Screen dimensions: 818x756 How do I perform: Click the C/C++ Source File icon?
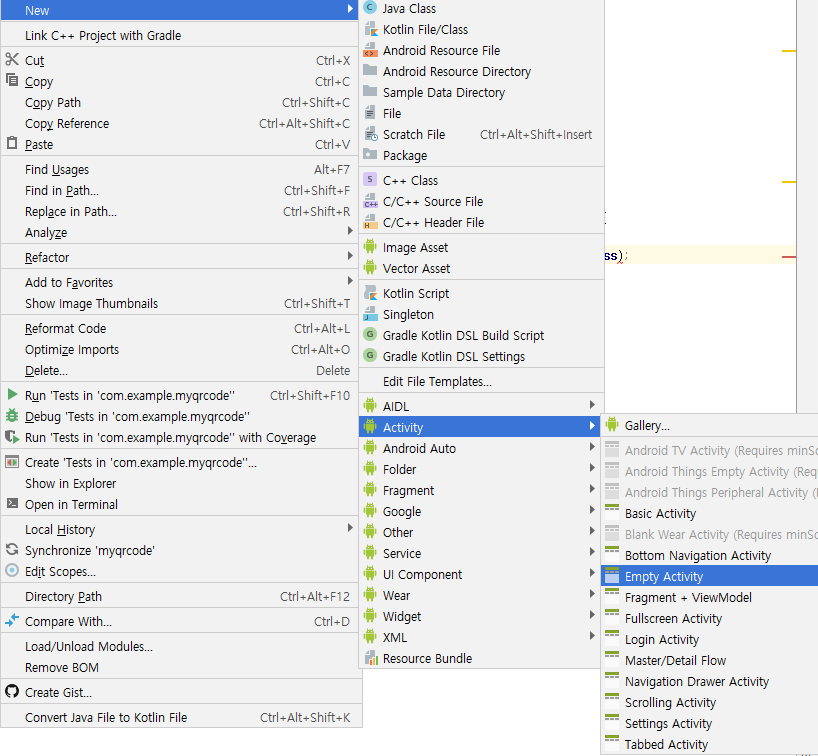point(370,201)
